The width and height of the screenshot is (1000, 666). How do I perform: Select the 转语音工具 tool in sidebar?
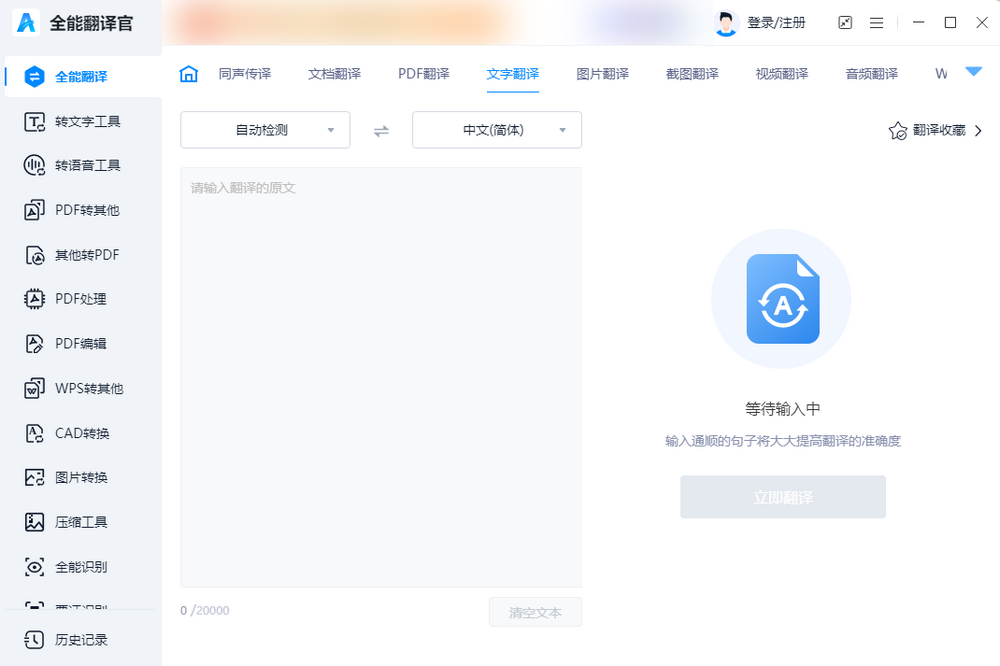click(80, 165)
